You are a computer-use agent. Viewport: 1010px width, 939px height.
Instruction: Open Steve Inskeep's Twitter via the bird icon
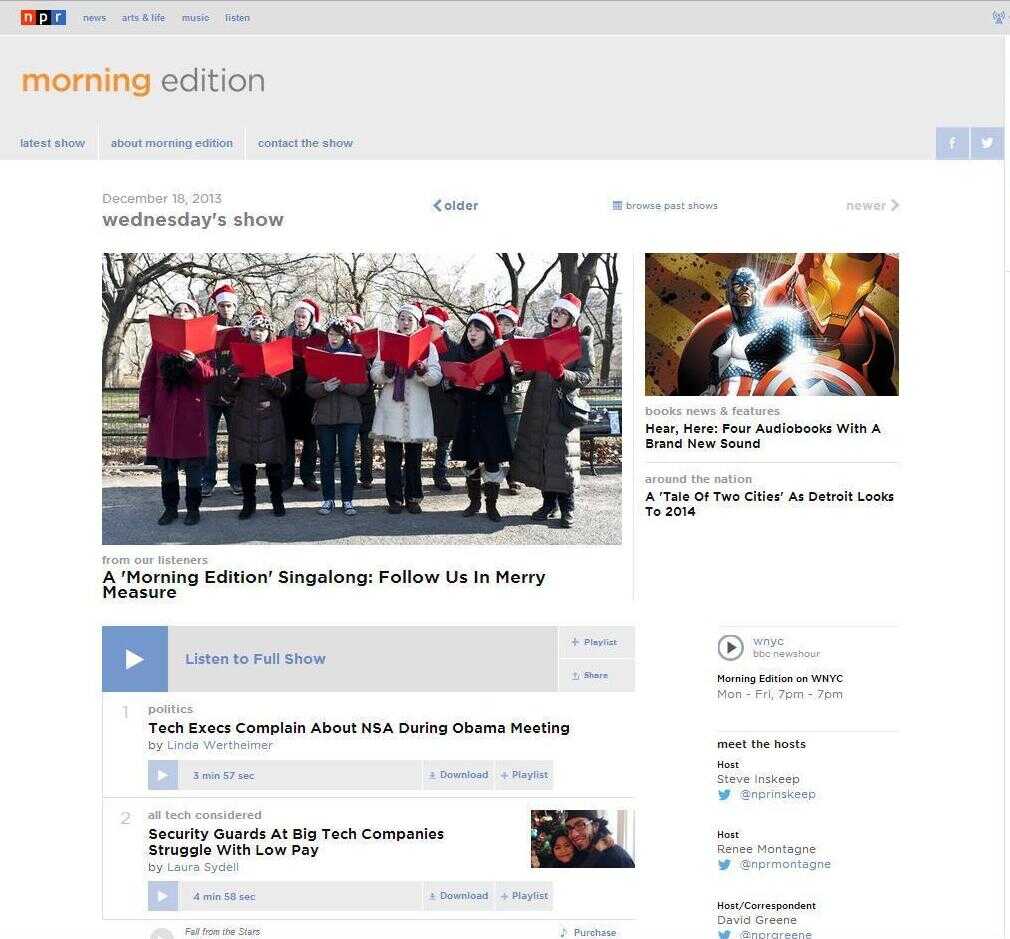coord(723,794)
